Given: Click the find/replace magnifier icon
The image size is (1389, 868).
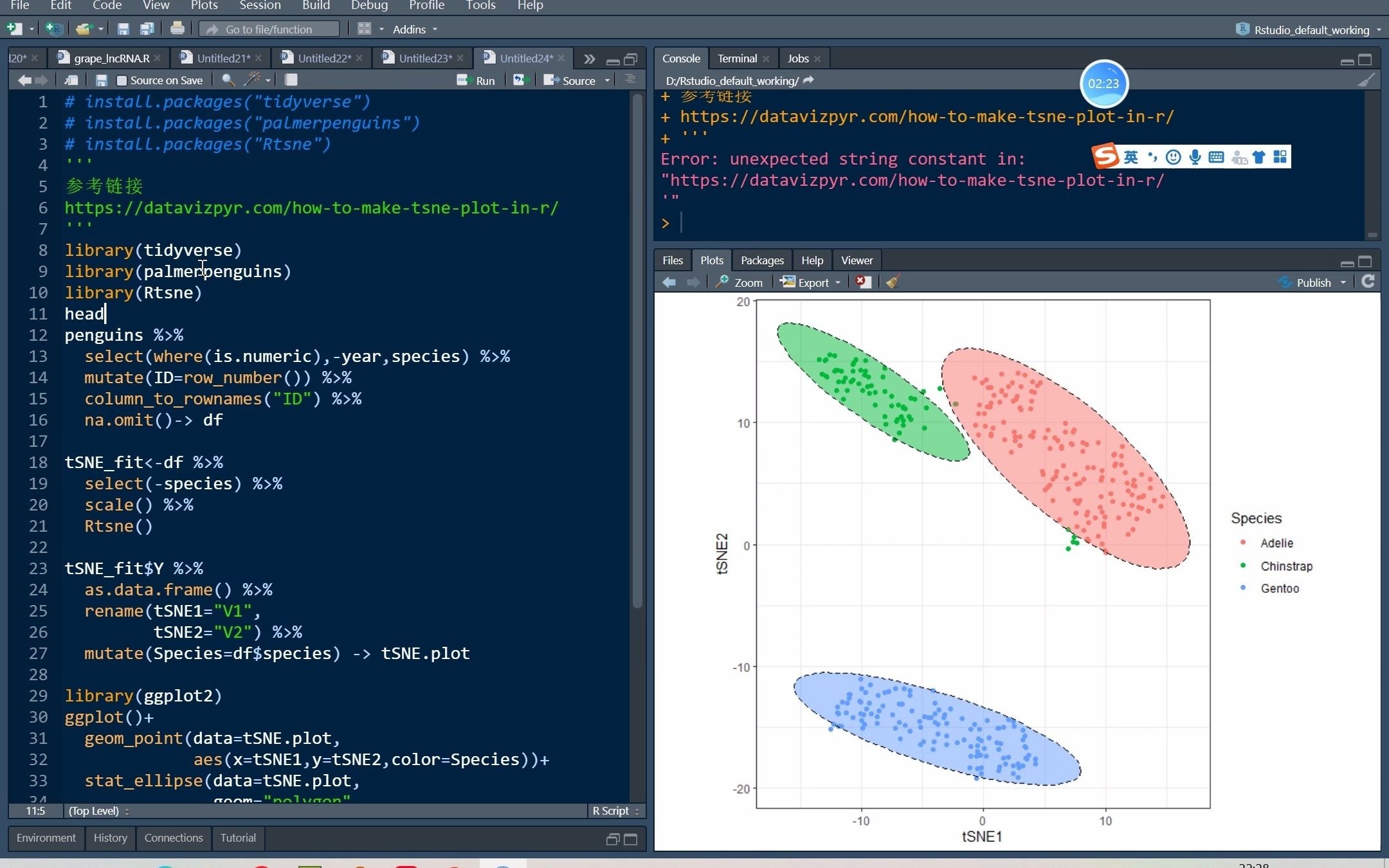Looking at the screenshot, I should click(227, 80).
